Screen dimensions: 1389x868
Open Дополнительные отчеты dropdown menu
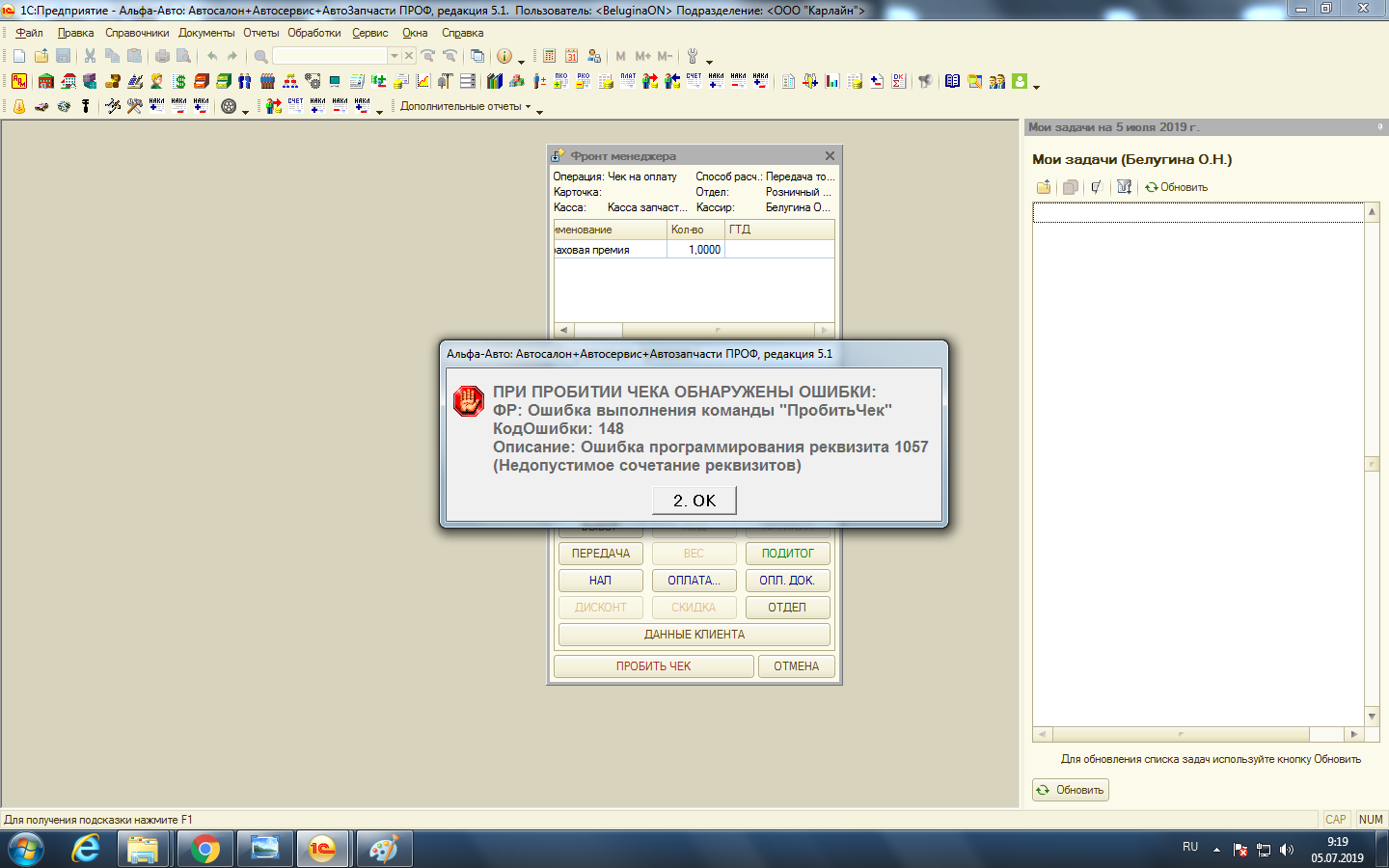465,106
